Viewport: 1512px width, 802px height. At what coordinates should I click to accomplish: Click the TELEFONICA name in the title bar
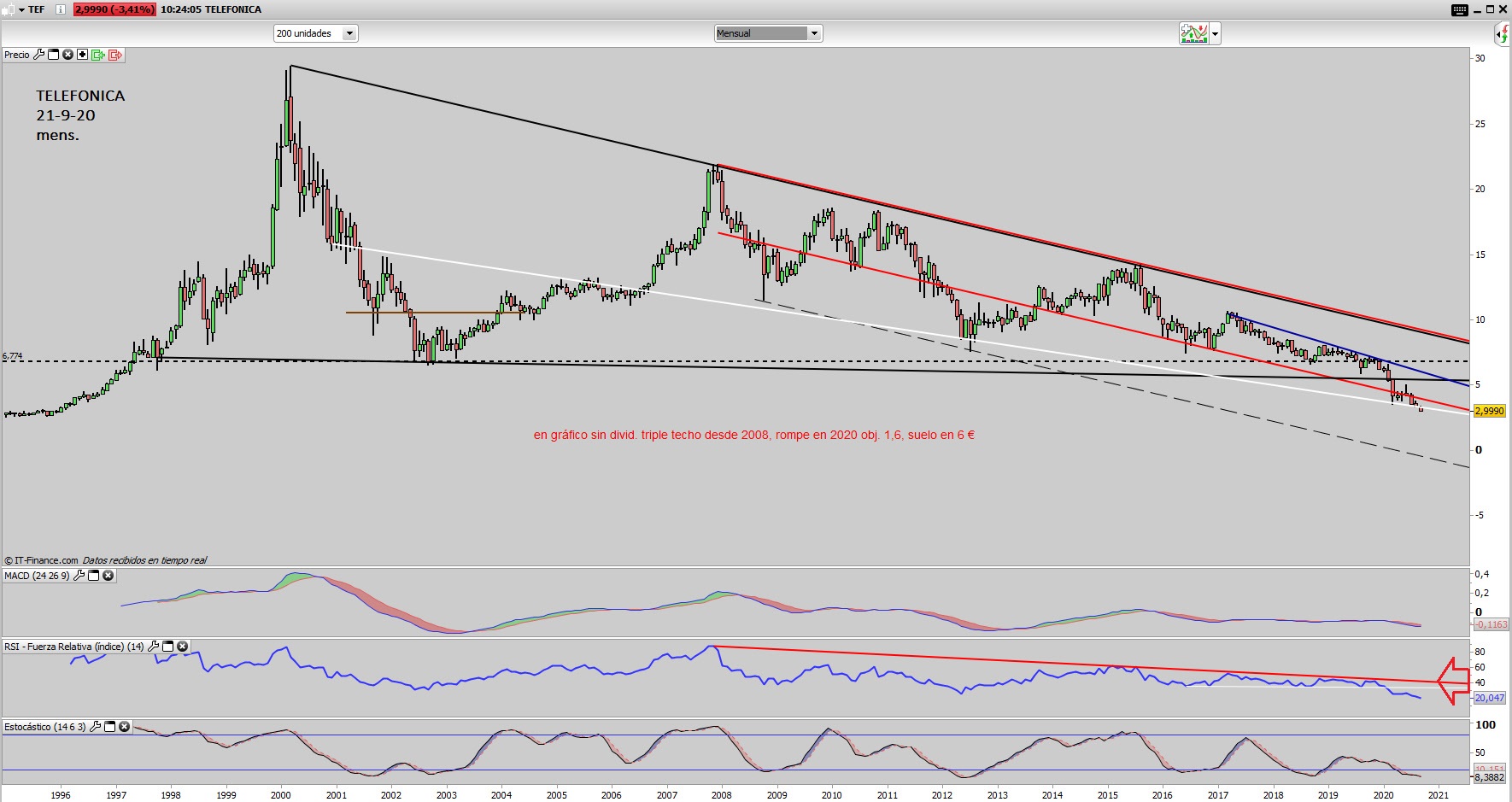(x=233, y=9)
